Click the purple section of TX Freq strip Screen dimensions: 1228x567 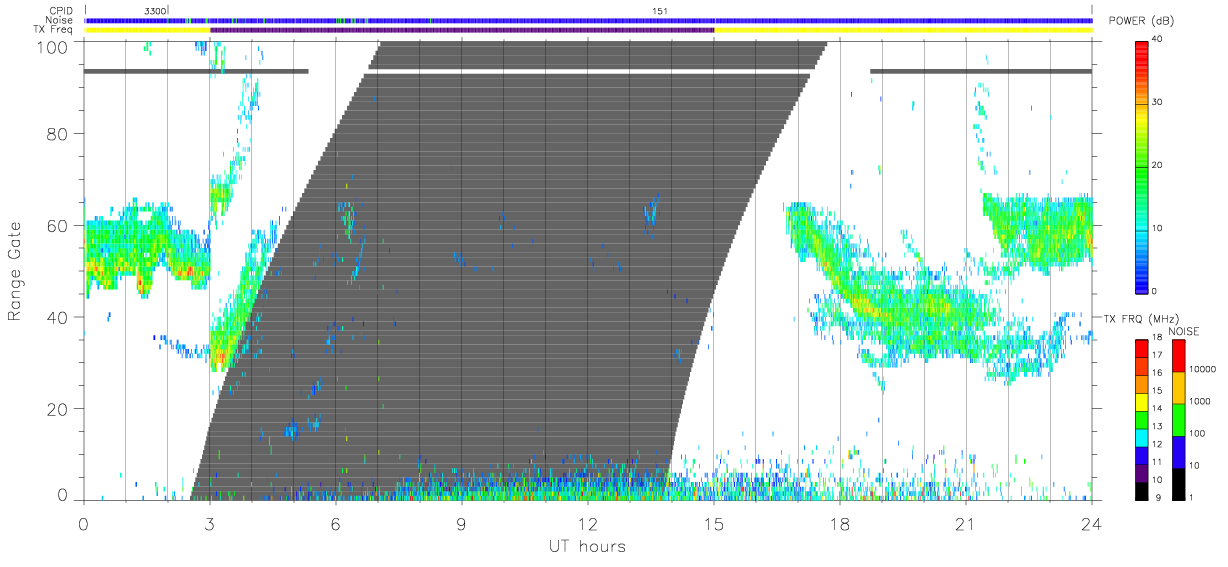(x=462, y=30)
